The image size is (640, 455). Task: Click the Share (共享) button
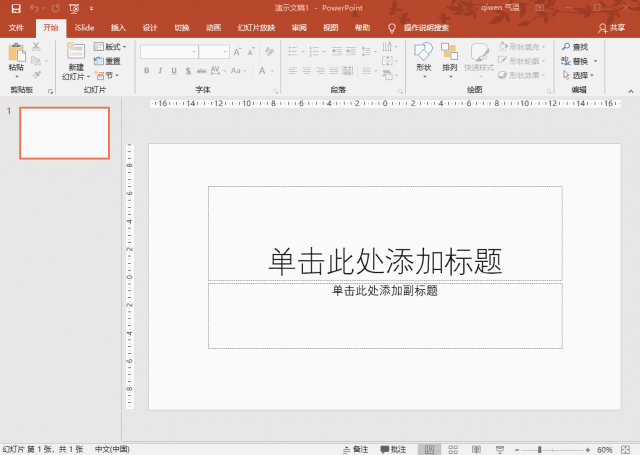pyautogui.click(x=611, y=28)
